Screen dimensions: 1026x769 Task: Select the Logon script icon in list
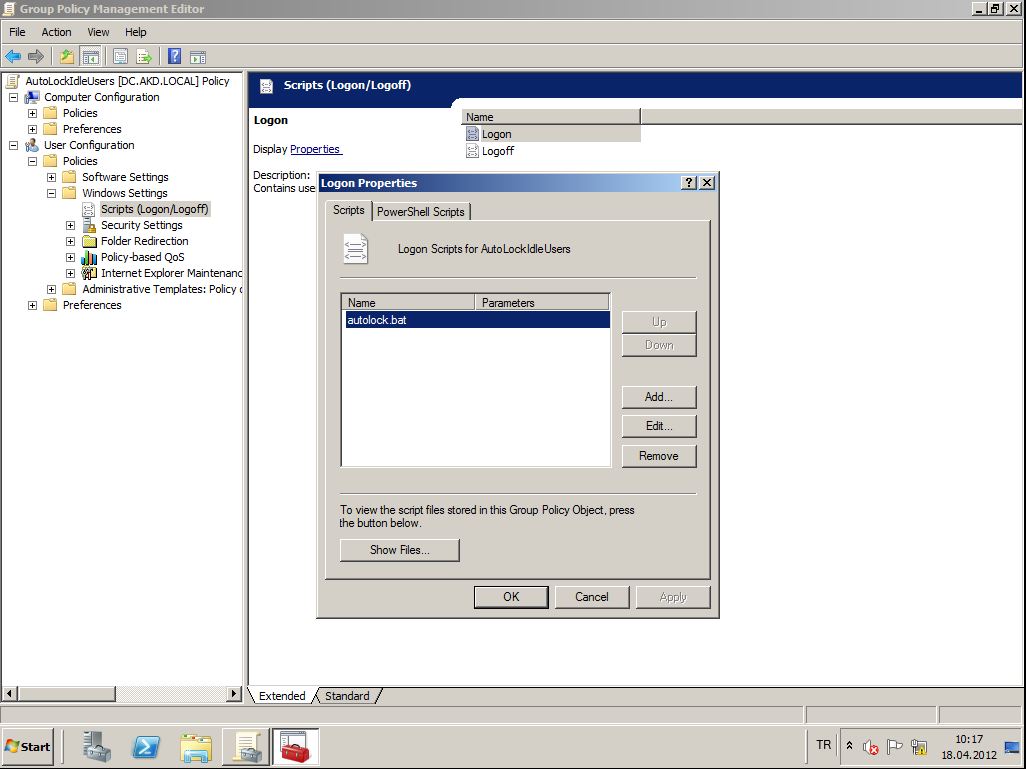[472, 134]
